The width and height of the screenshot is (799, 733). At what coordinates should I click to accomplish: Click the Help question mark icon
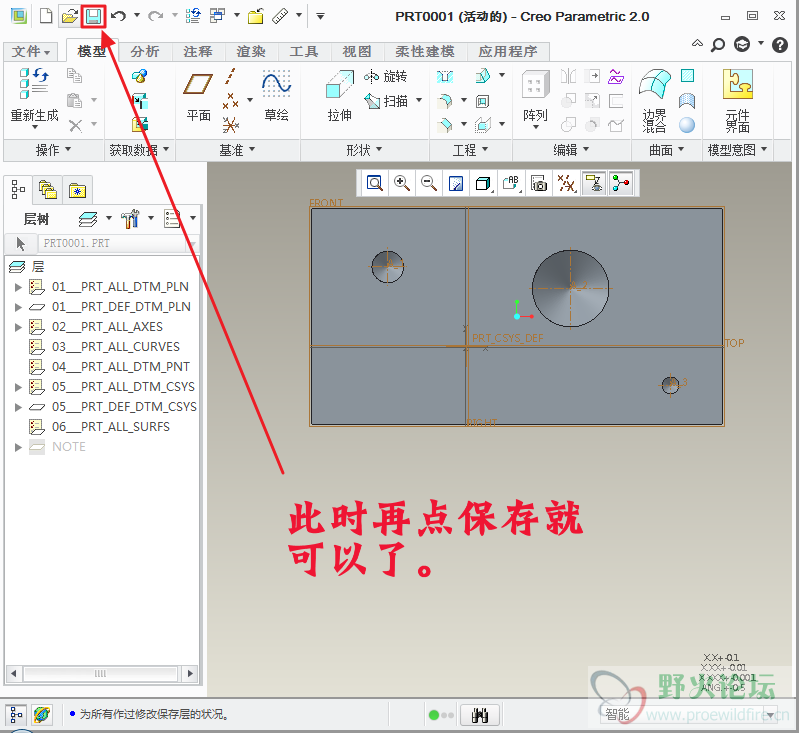780,45
